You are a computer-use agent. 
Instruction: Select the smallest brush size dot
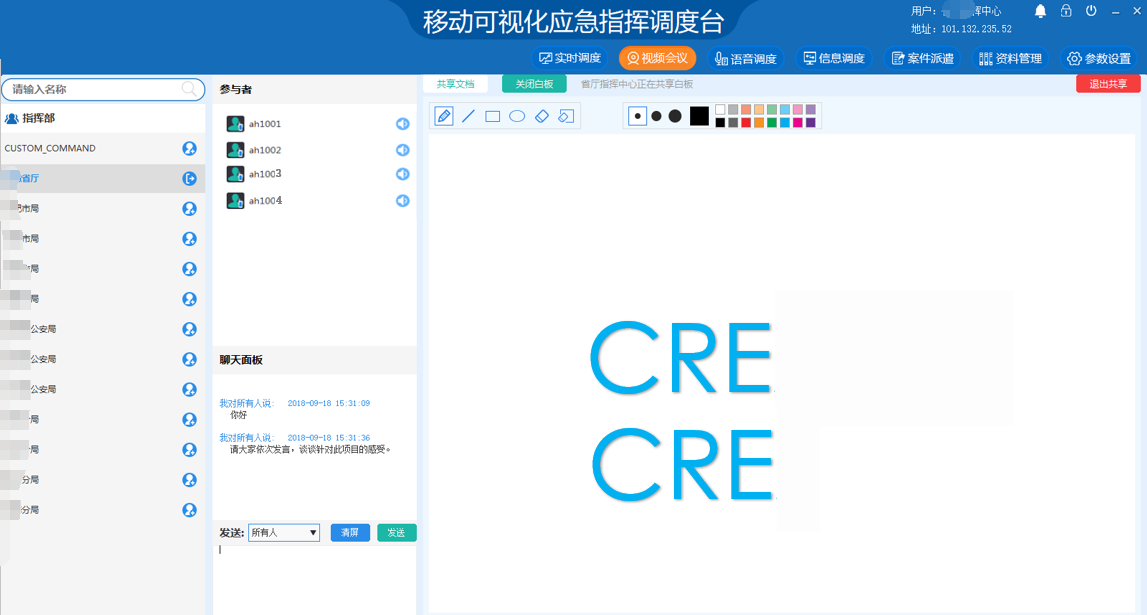tap(637, 116)
